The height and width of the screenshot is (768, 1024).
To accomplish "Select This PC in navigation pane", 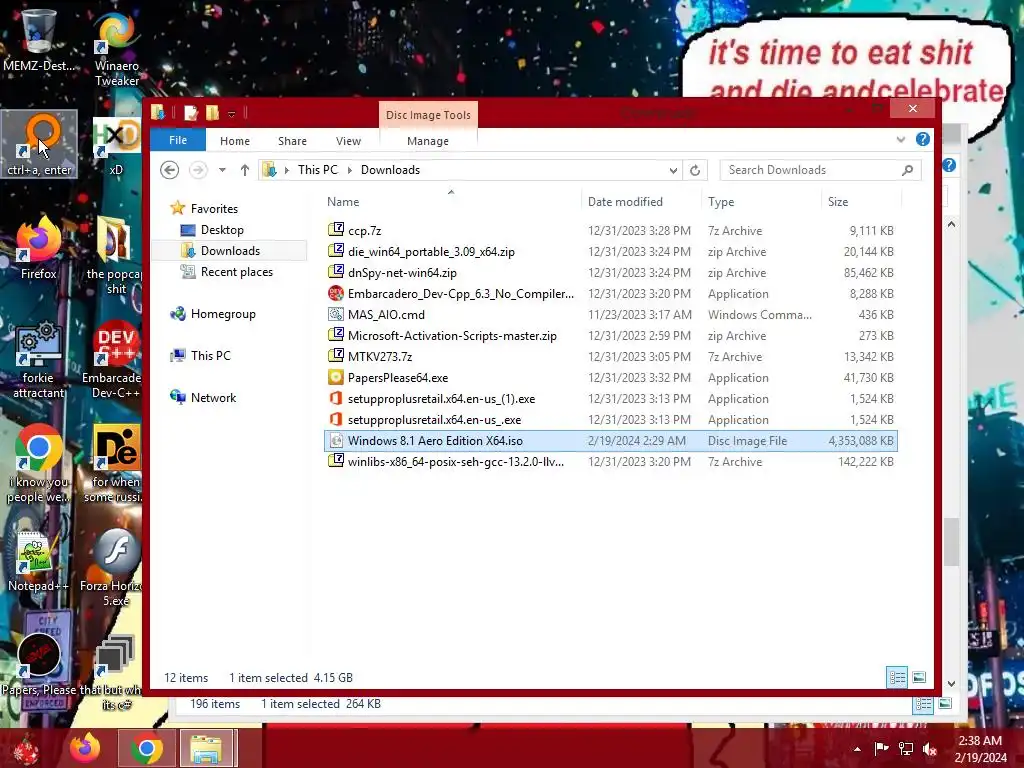I will coord(210,356).
